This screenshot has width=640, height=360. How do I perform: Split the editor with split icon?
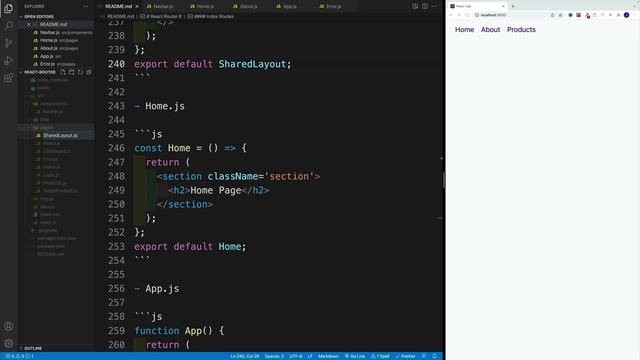point(425,7)
